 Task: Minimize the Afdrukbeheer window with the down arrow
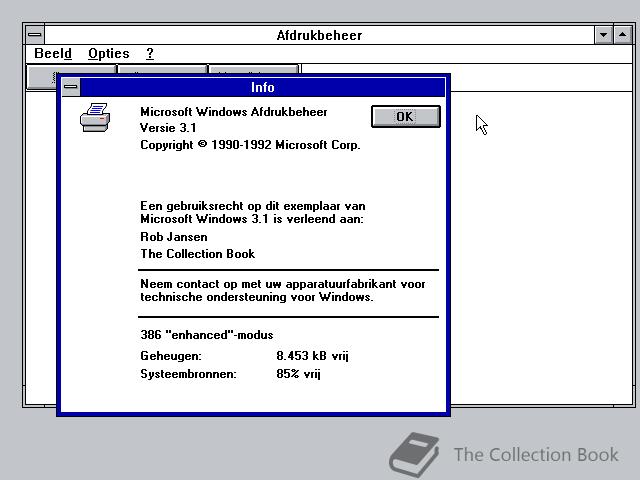tap(603, 35)
